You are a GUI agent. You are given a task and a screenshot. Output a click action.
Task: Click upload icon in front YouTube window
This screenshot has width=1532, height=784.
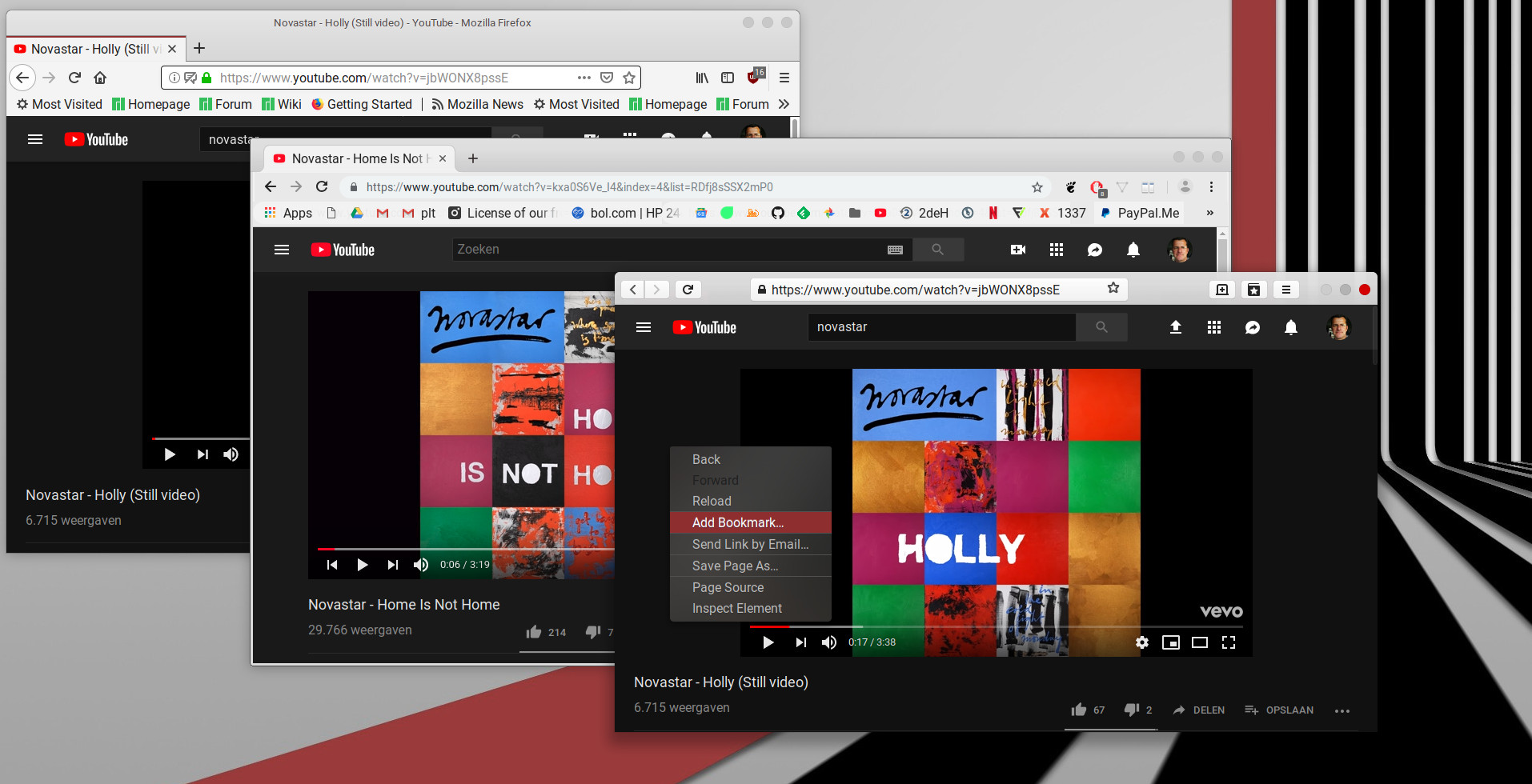pos(1176,327)
